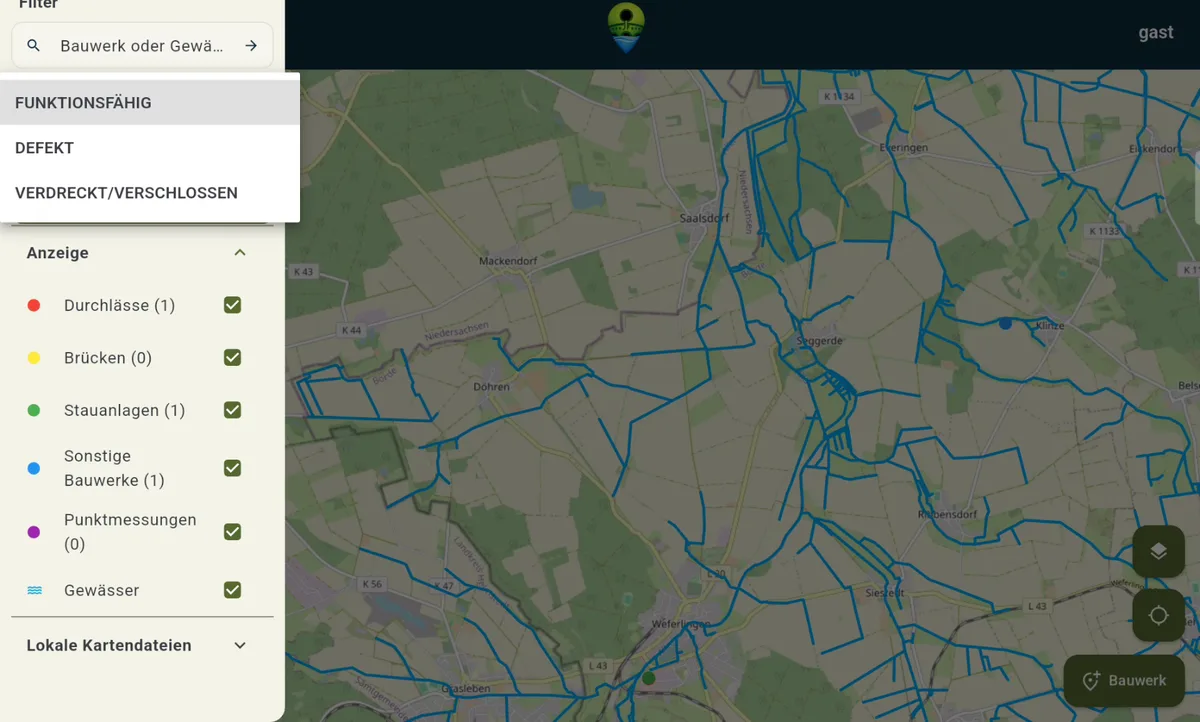
Task: Center map on current location
Action: click(x=1158, y=615)
